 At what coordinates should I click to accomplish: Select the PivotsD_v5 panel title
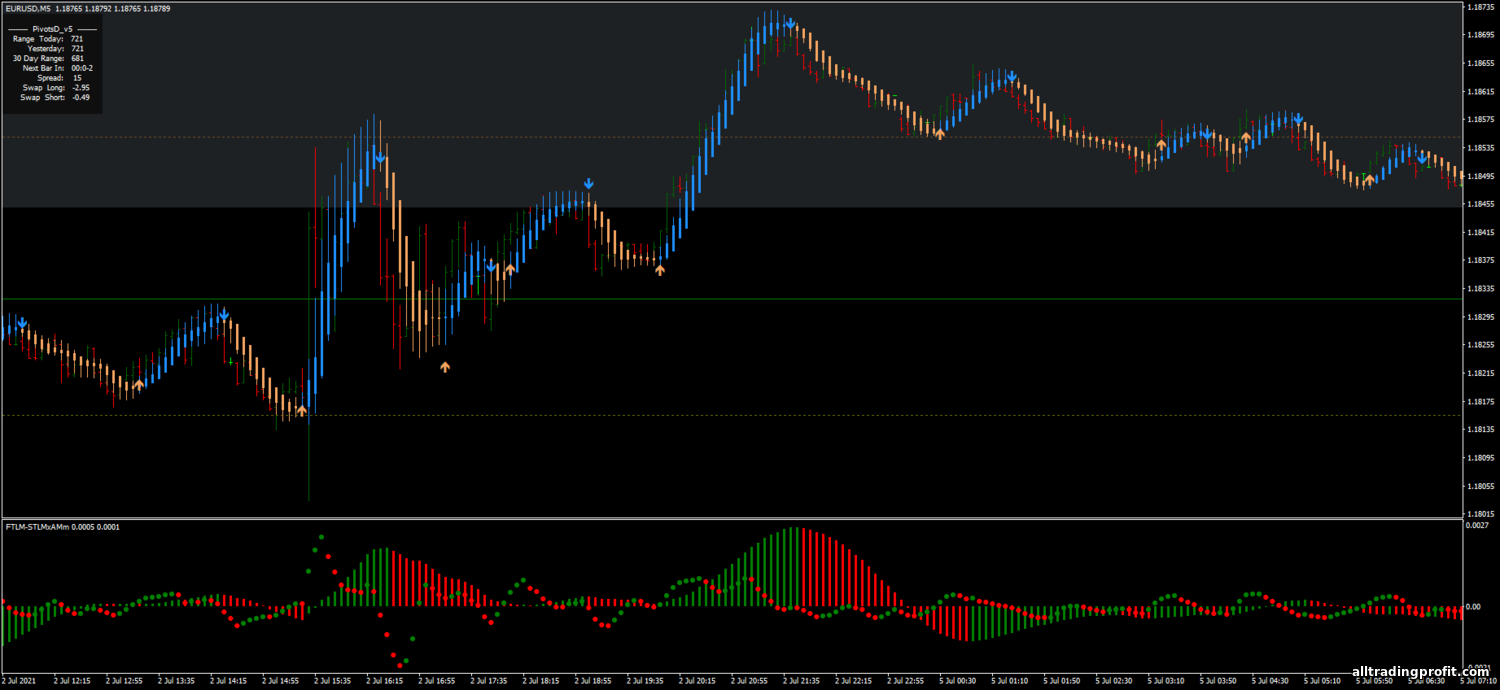[x=53, y=29]
